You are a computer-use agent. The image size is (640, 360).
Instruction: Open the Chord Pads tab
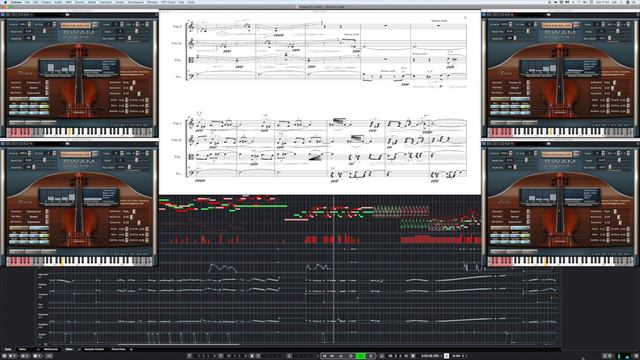point(118,349)
